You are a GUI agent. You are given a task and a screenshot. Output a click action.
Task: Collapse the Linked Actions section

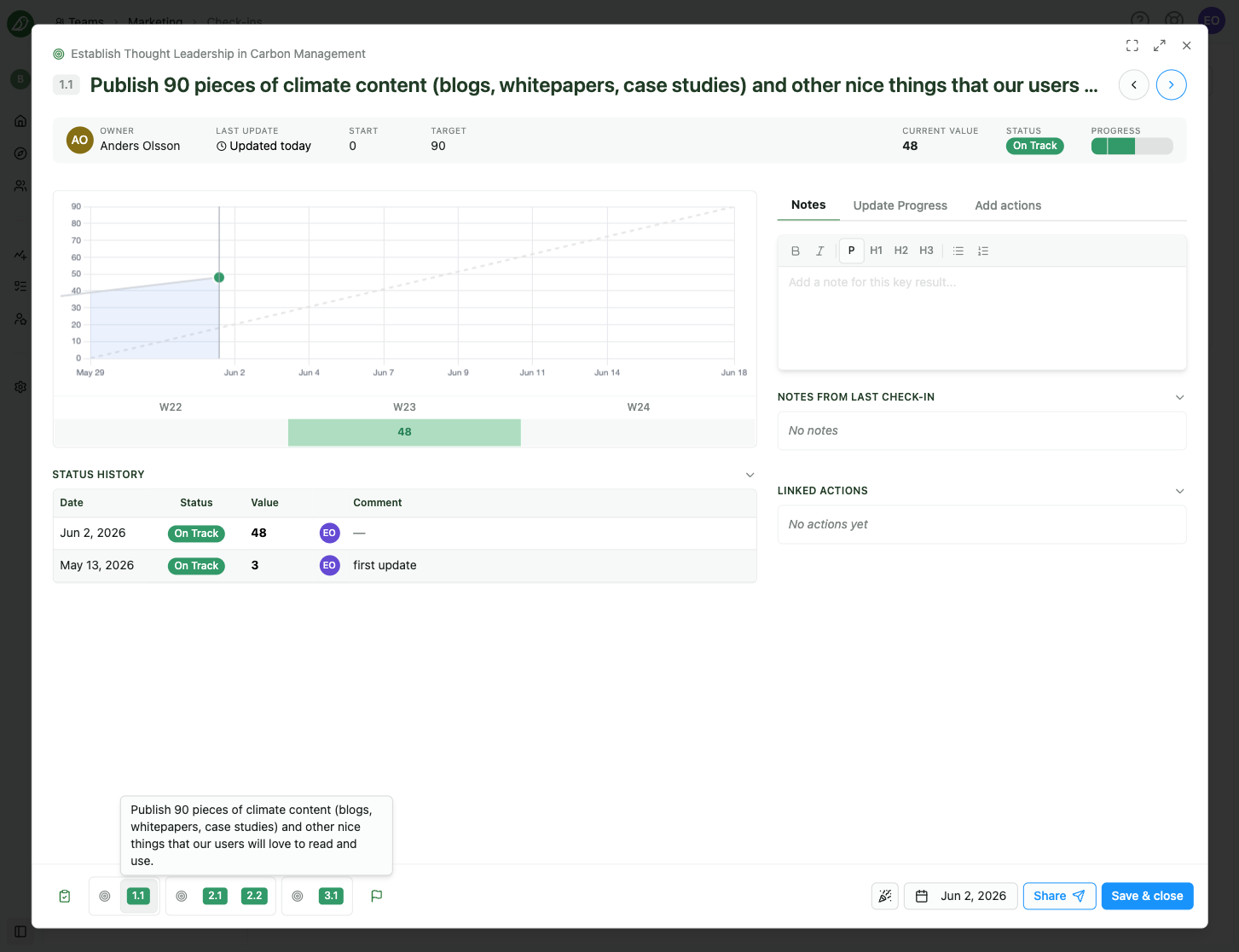1180,491
